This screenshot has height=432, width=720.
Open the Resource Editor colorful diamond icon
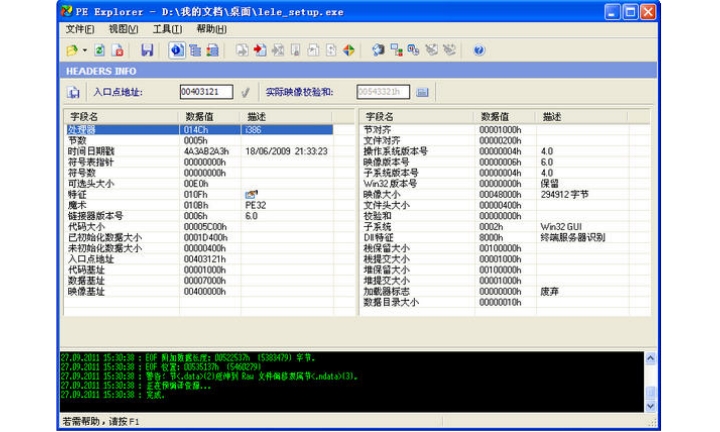click(x=349, y=50)
